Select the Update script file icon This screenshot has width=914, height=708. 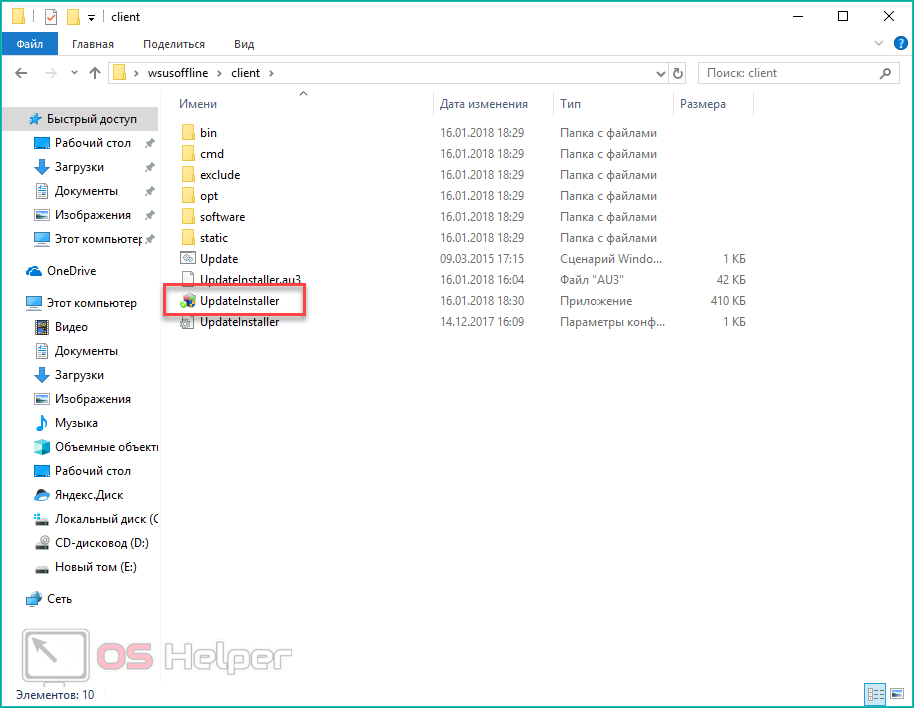(188, 258)
